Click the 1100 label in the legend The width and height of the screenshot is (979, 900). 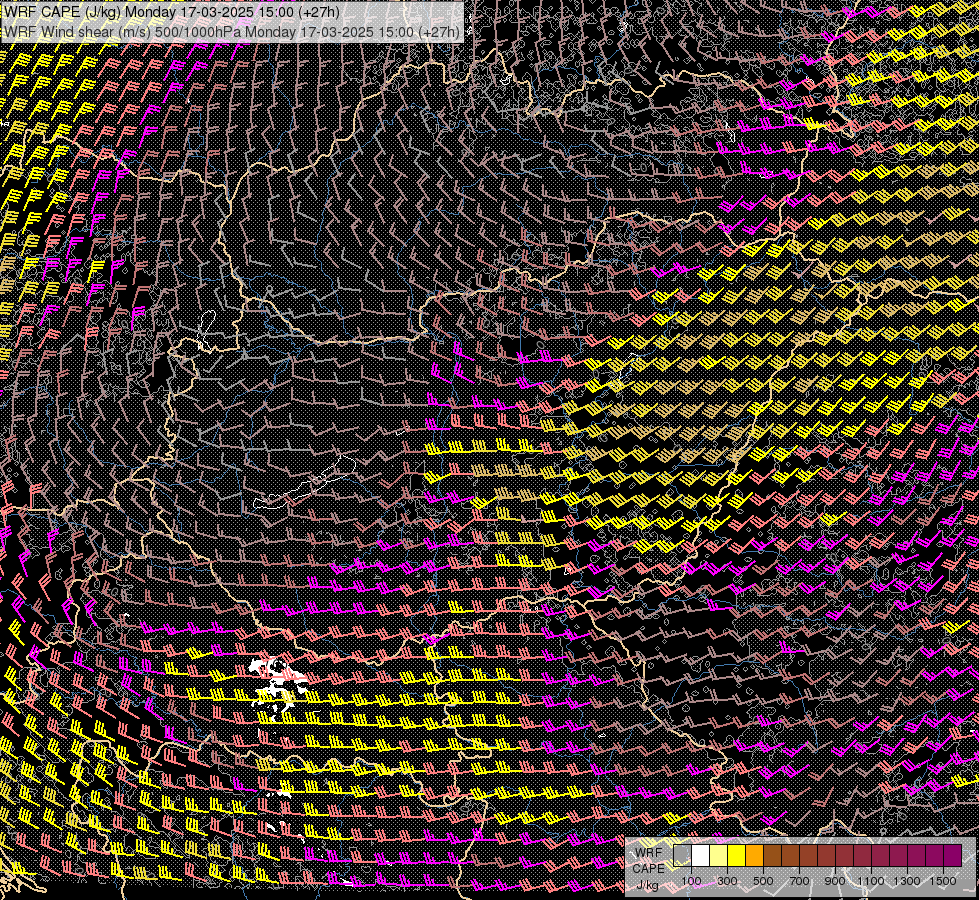click(x=870, y=881)
